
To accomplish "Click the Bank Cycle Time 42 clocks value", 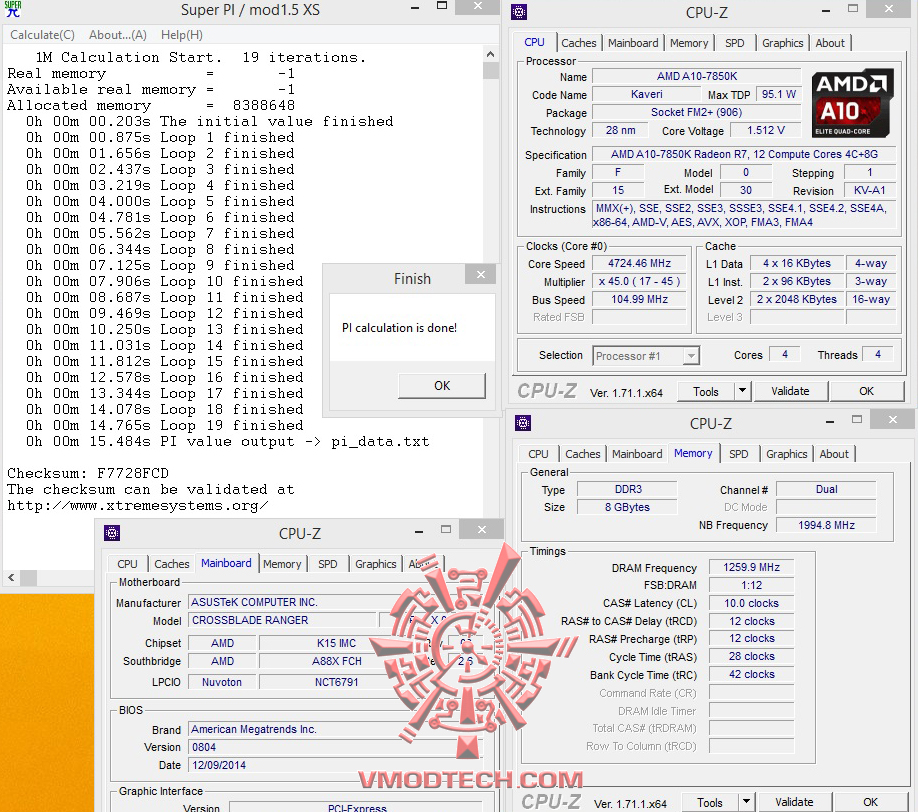I will pos(751,674).
